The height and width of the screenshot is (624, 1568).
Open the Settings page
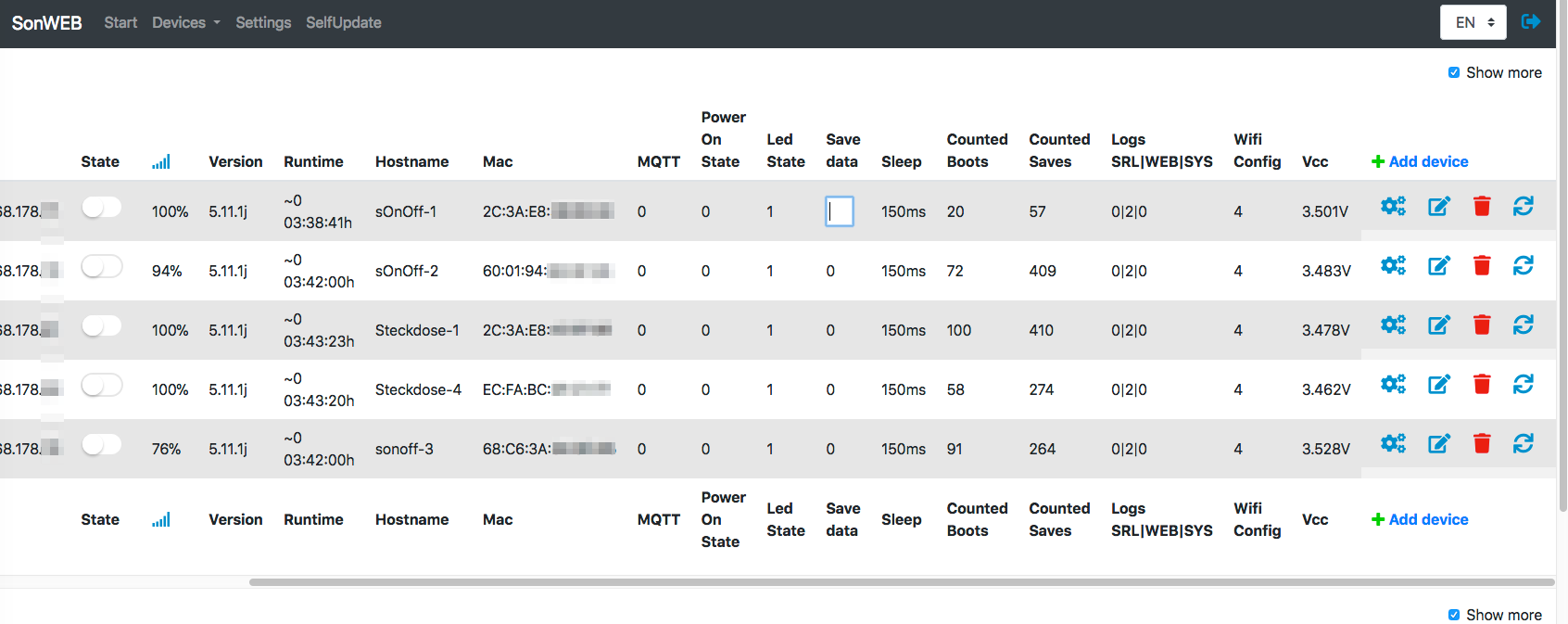pos(263,22)
